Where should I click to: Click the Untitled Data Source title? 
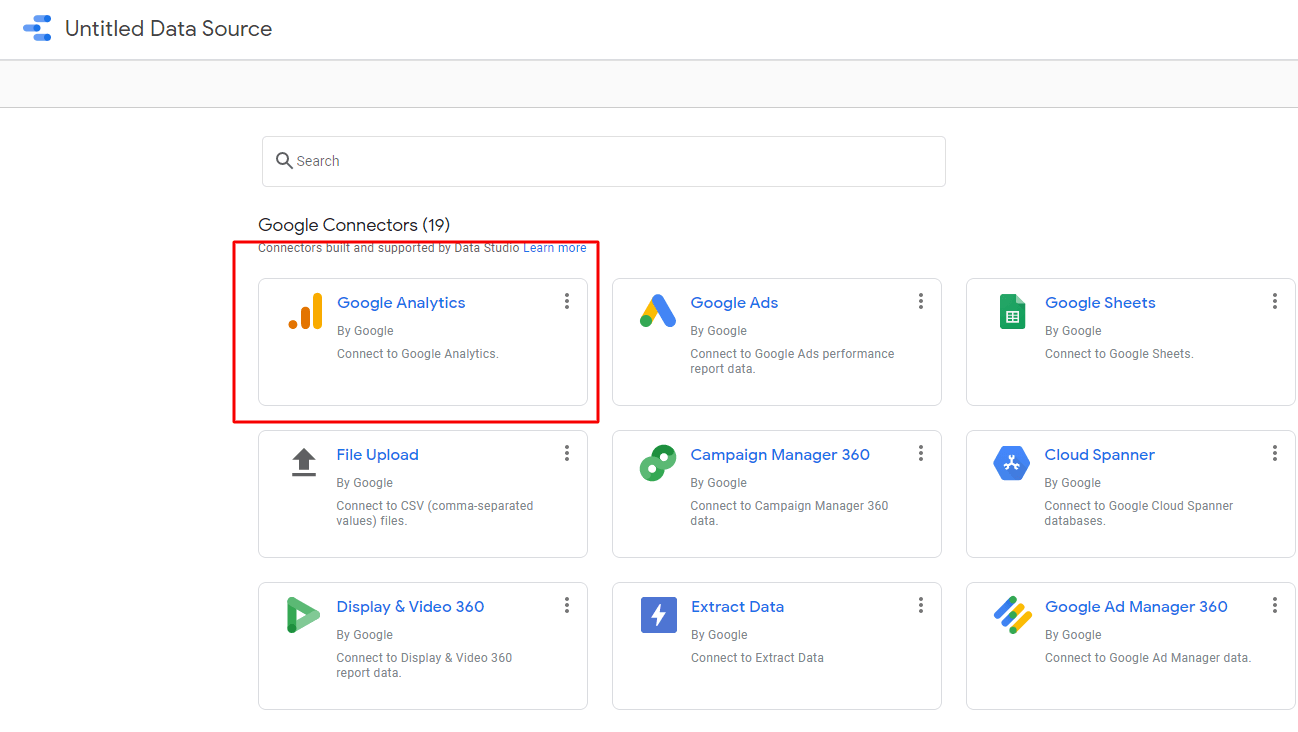click(168, 28)
